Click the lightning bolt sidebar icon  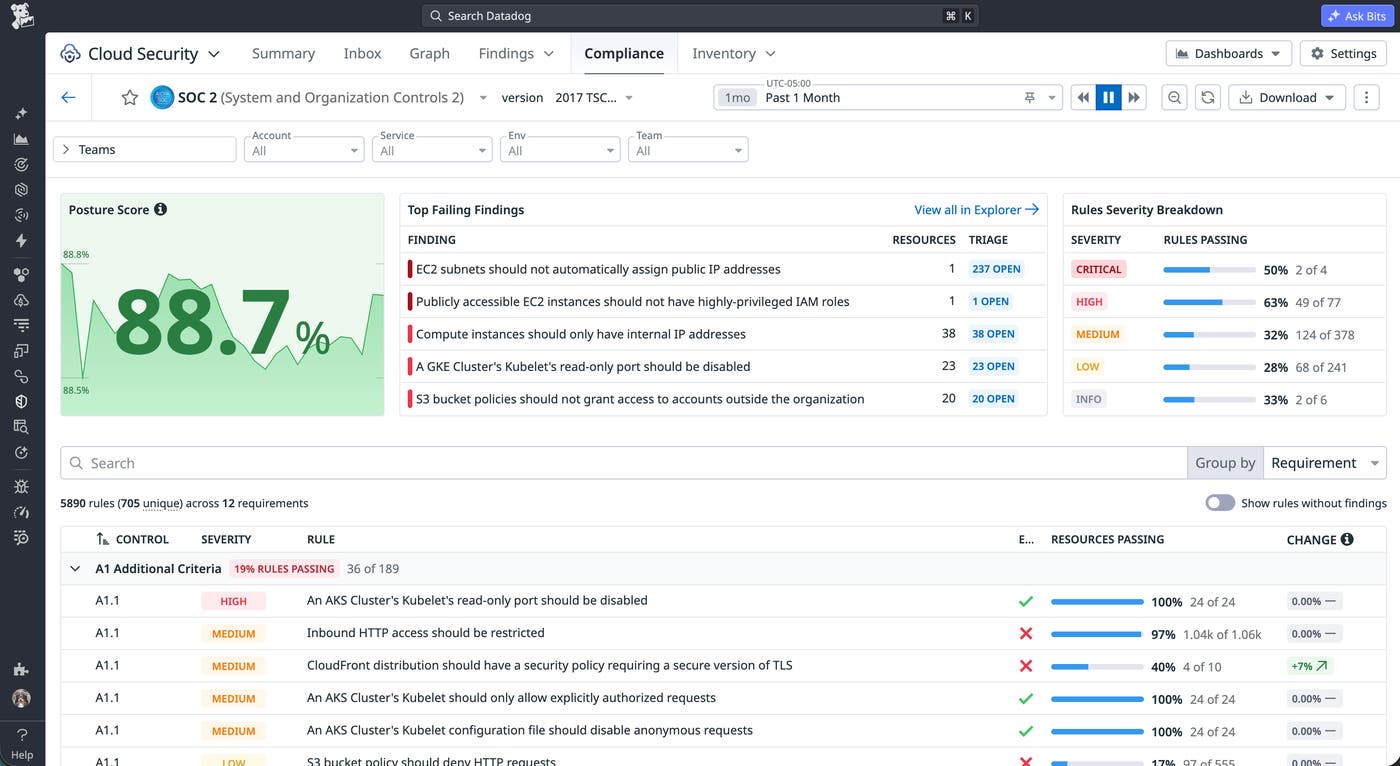pyautogui.click(x=21, y=240)
